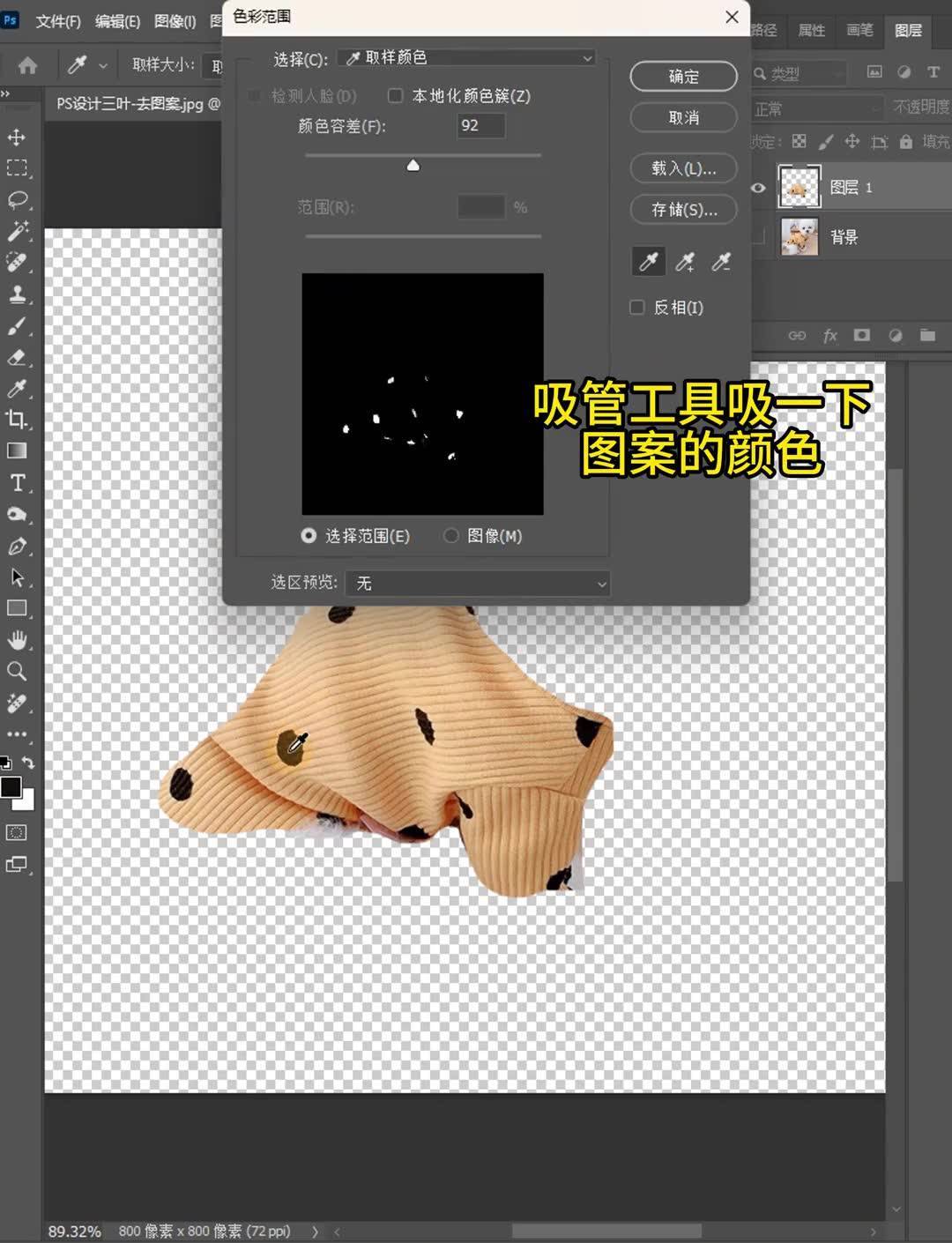The height and width of the screenshot is (1243, 952).
Task: Hide 图层 1 visibility eye
Action: pyautogui.click(x=757, y=188)
